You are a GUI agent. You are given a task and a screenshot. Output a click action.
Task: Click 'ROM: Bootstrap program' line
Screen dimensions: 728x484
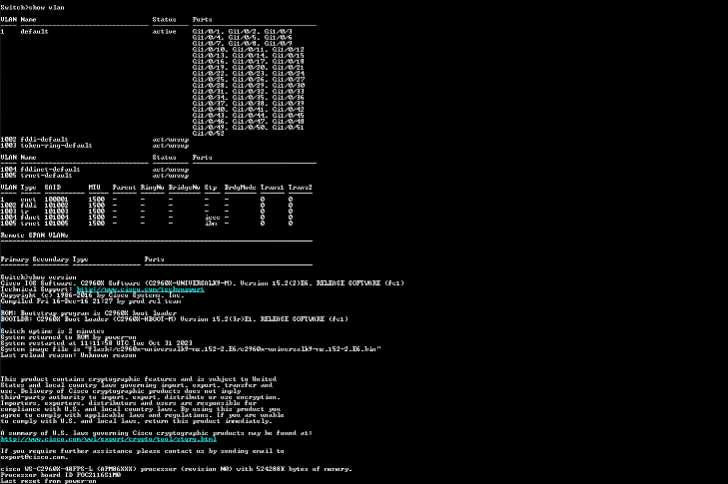point(89,313)
